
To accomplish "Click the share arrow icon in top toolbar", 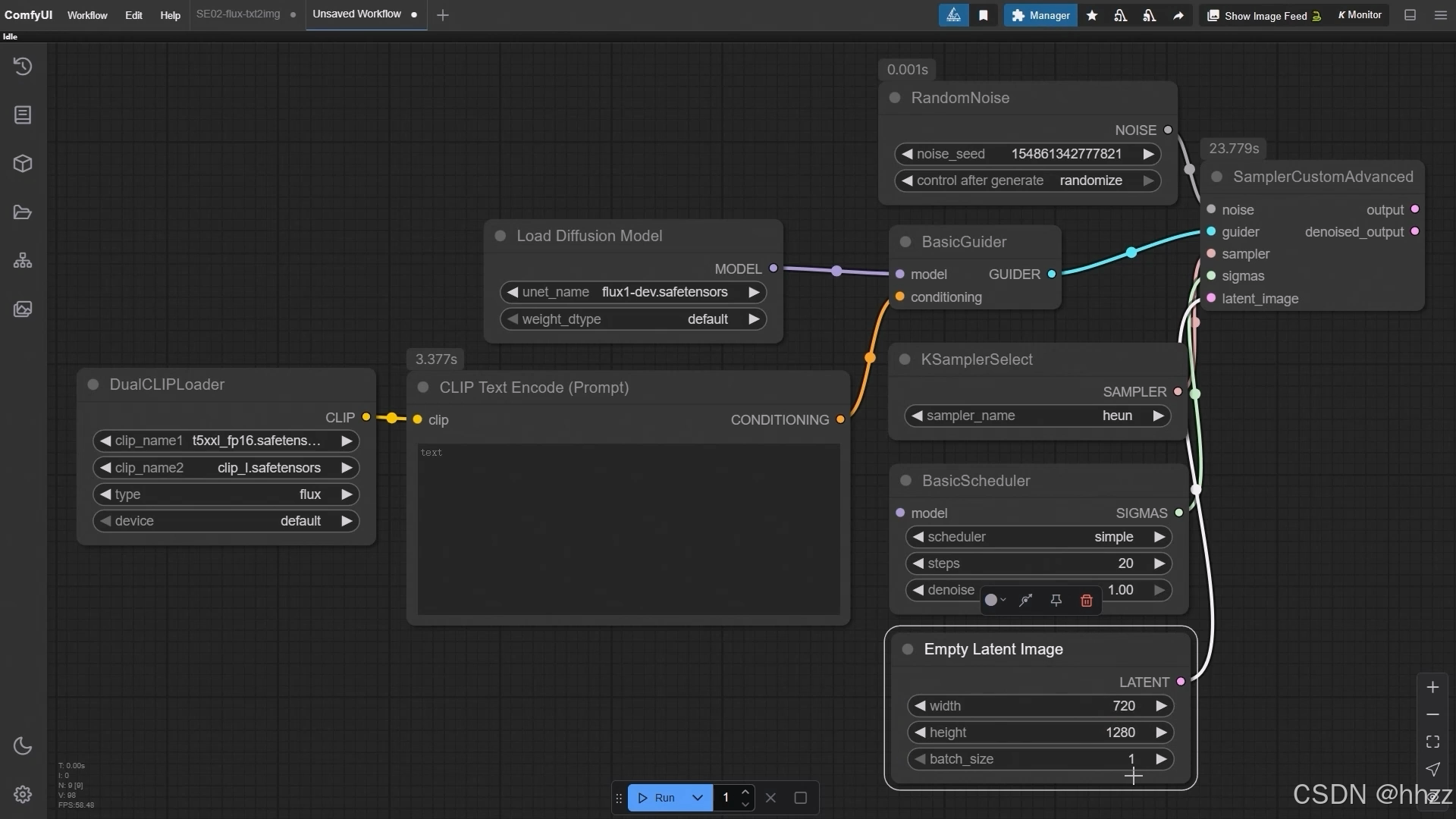I will coord(1178,15).
